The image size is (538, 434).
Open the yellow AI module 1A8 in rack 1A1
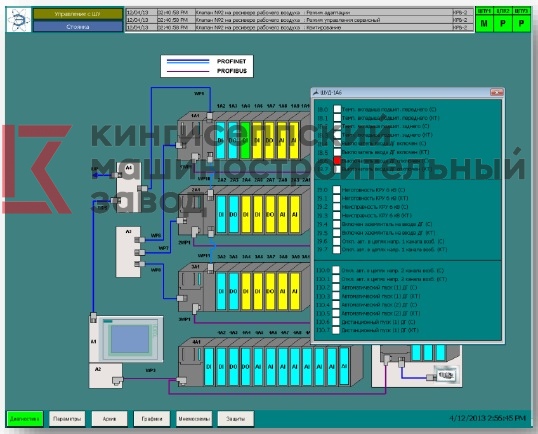click(282, 140)
